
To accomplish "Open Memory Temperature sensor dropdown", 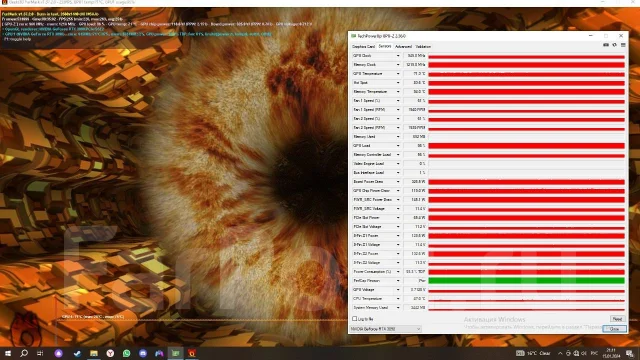I will coord(398,91).
